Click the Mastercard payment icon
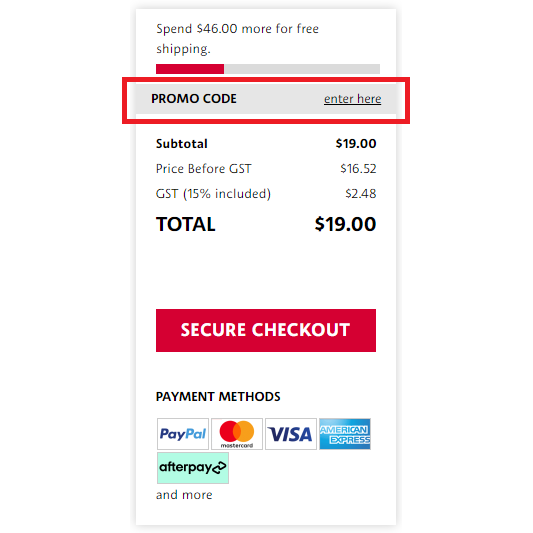533x533 pixels. [237, 434]
